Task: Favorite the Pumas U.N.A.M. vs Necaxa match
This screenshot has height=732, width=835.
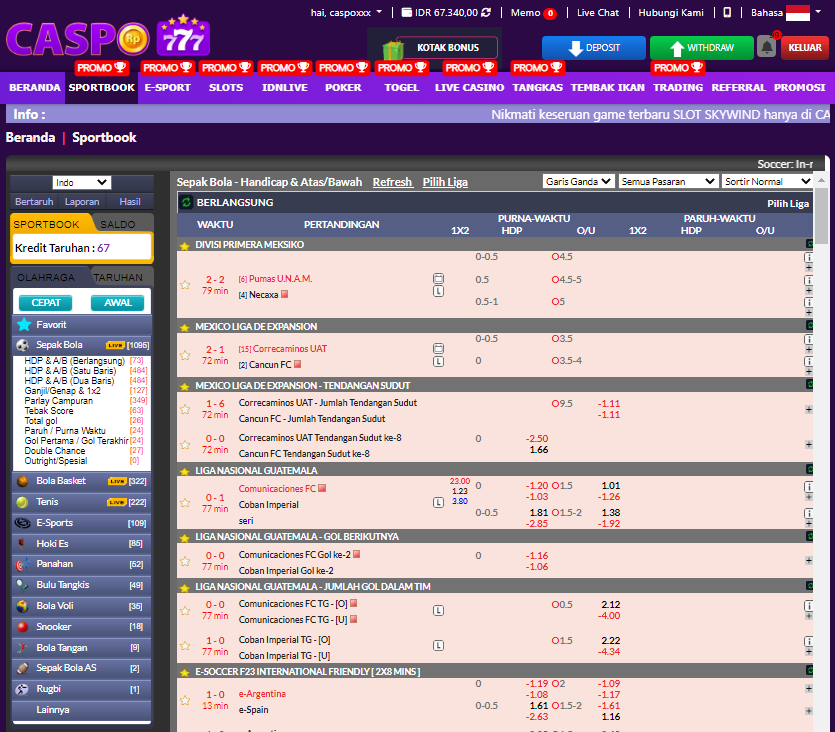Action: 185,285
